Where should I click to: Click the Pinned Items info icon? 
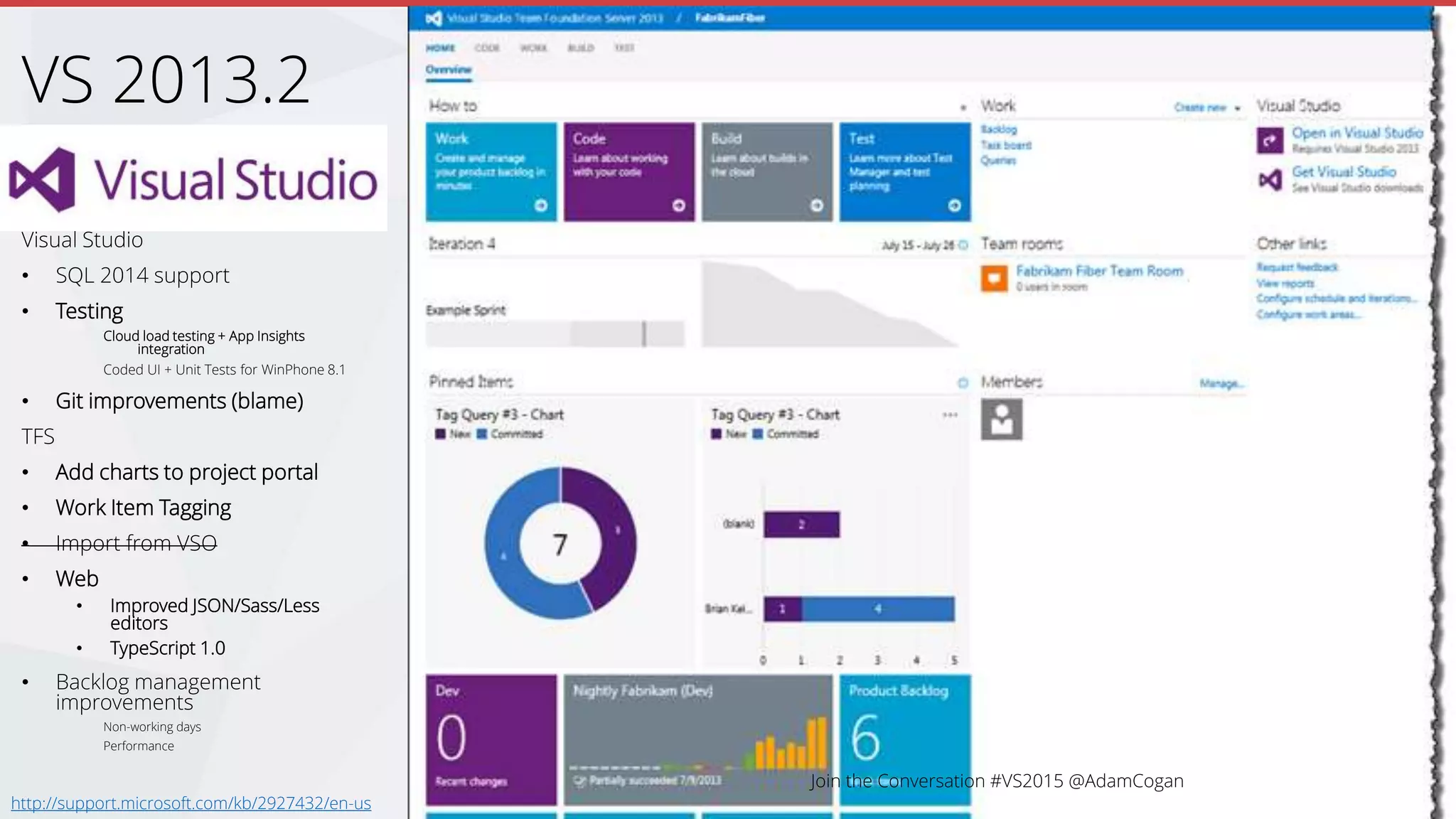(963, 382)
